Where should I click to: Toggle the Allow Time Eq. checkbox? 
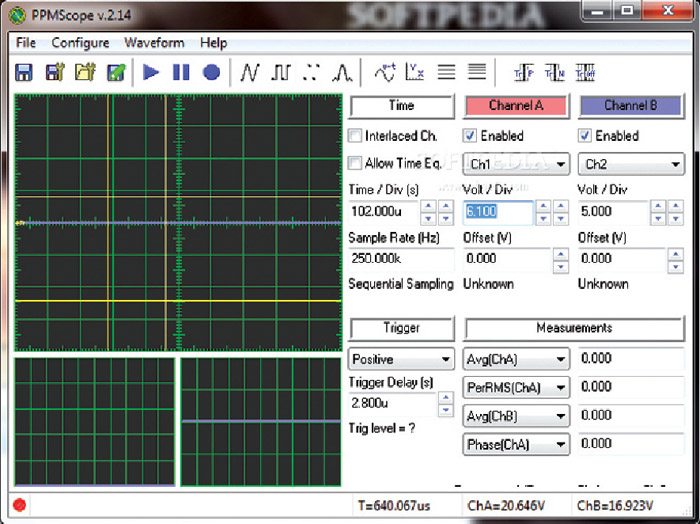355,163
